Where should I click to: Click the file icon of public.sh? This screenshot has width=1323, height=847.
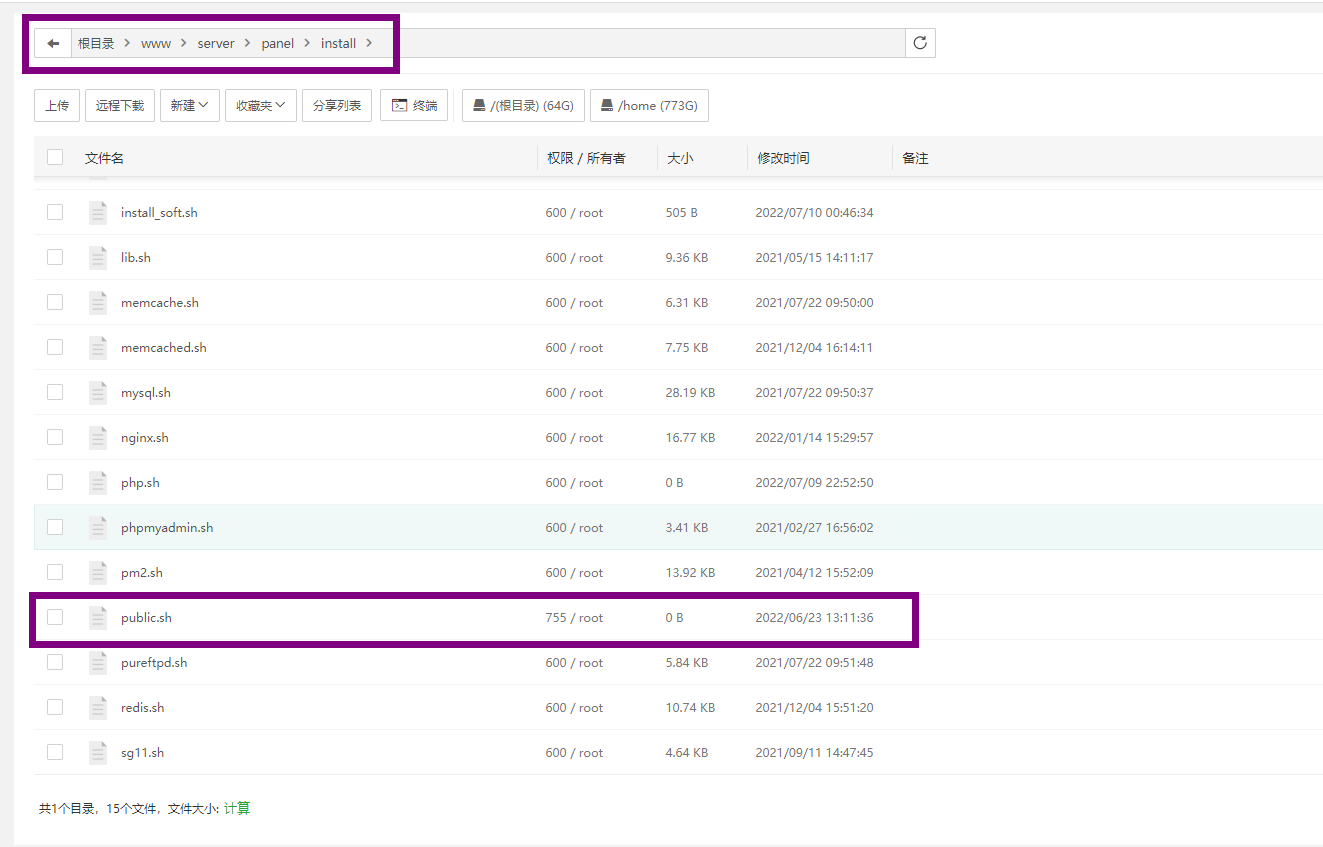pos(97,617)
